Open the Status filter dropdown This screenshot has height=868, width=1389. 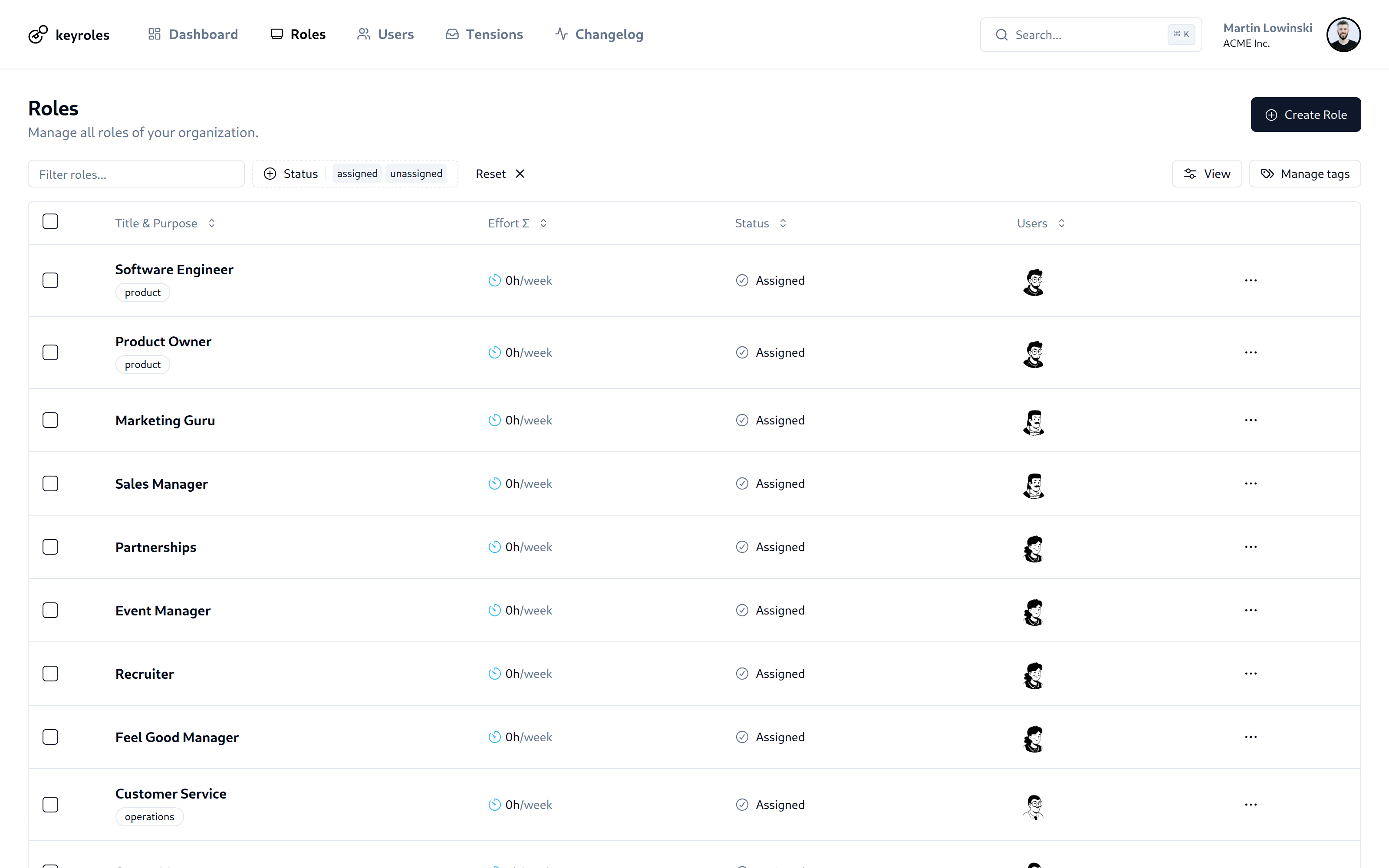coord(291,174)
